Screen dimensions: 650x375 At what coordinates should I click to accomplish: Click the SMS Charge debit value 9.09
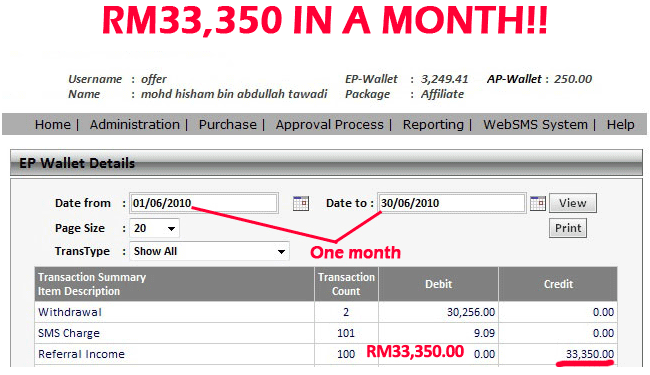pos(484,333)
